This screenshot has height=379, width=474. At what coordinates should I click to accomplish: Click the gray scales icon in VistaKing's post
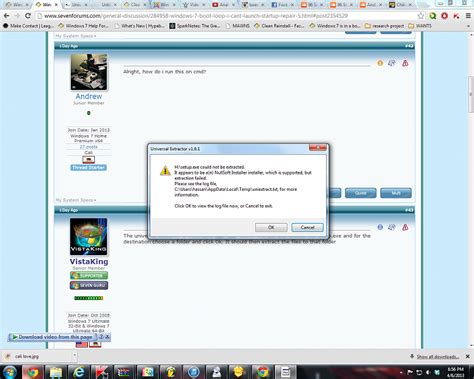(392, 227)
